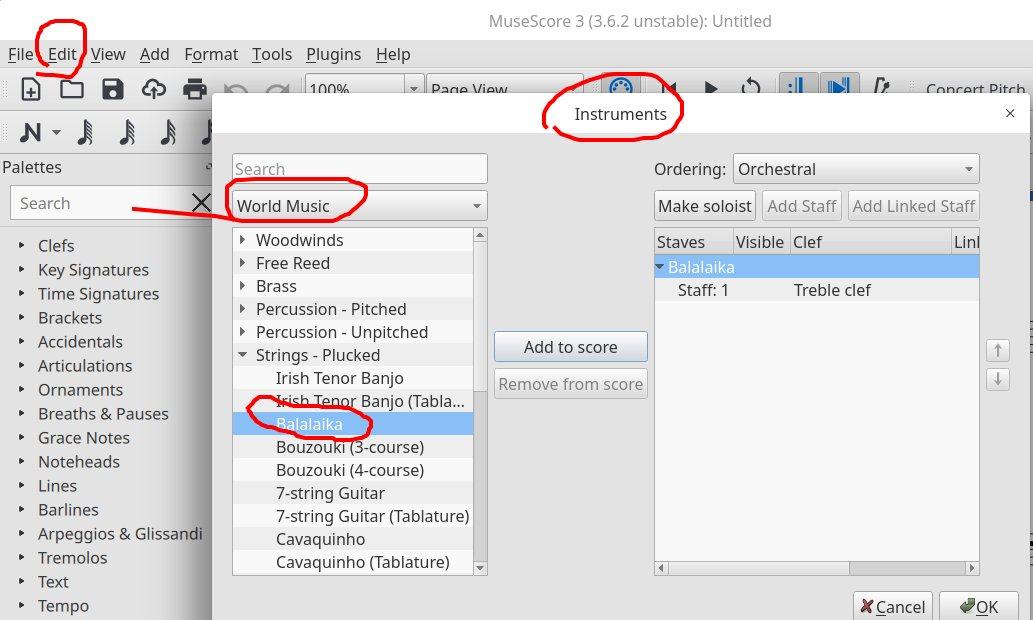Collapse the Balalaika staves entry

659,267
